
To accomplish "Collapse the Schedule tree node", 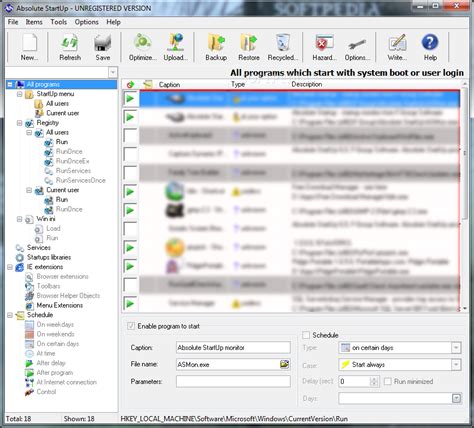I will pyautogui.click(x=10, y=315).
